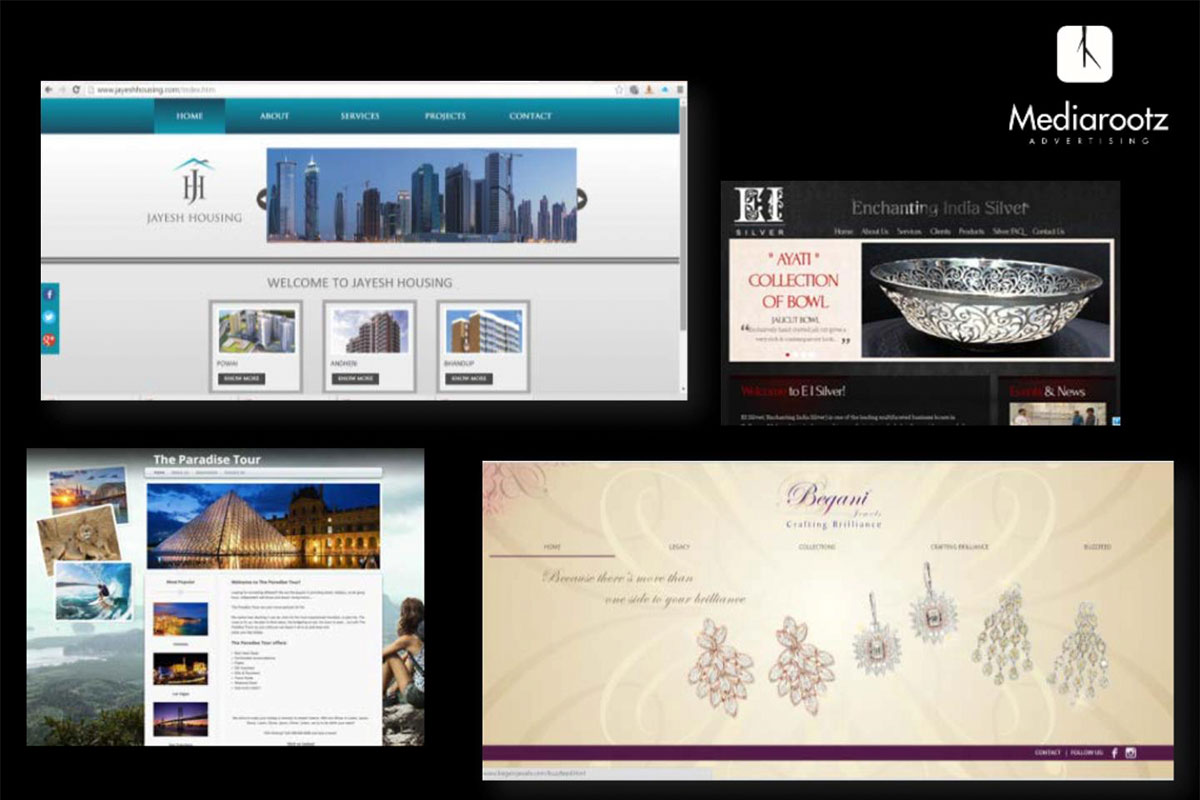
Task: Click Show More under Andheri
Action: pyautogui.click(x=355, y=379)
